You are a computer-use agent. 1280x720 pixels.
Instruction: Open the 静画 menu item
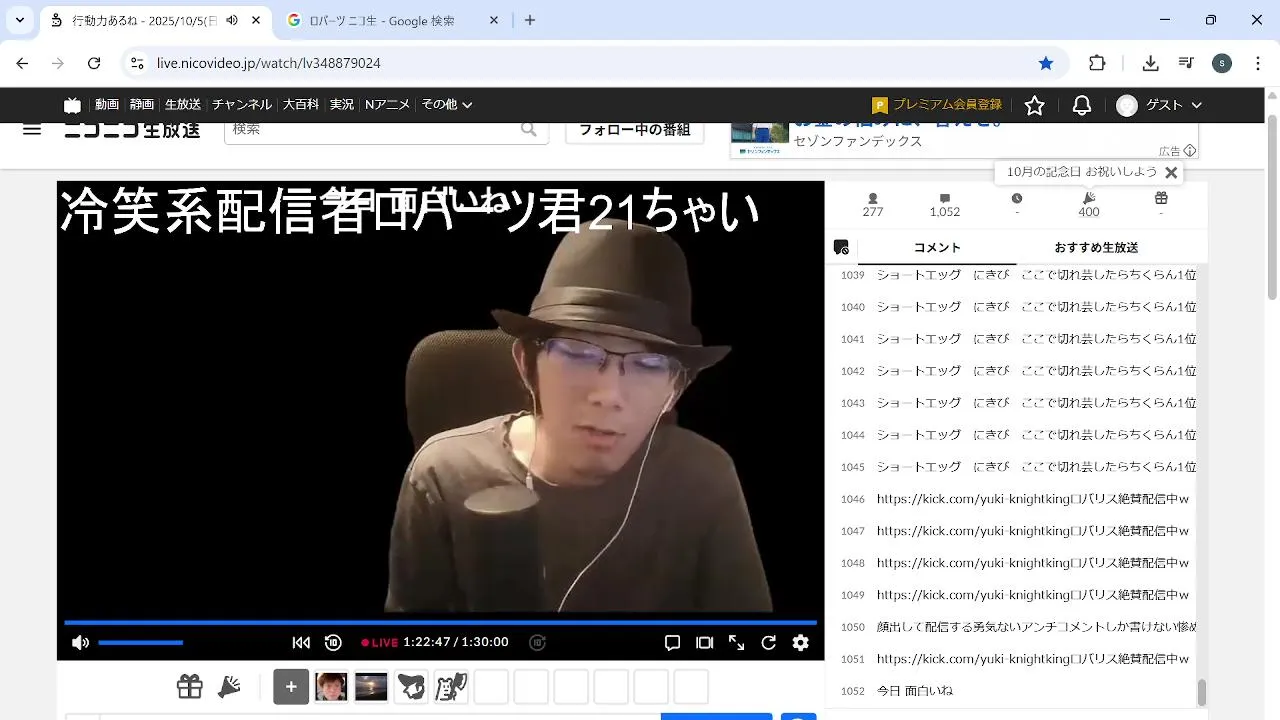(142, 105)
